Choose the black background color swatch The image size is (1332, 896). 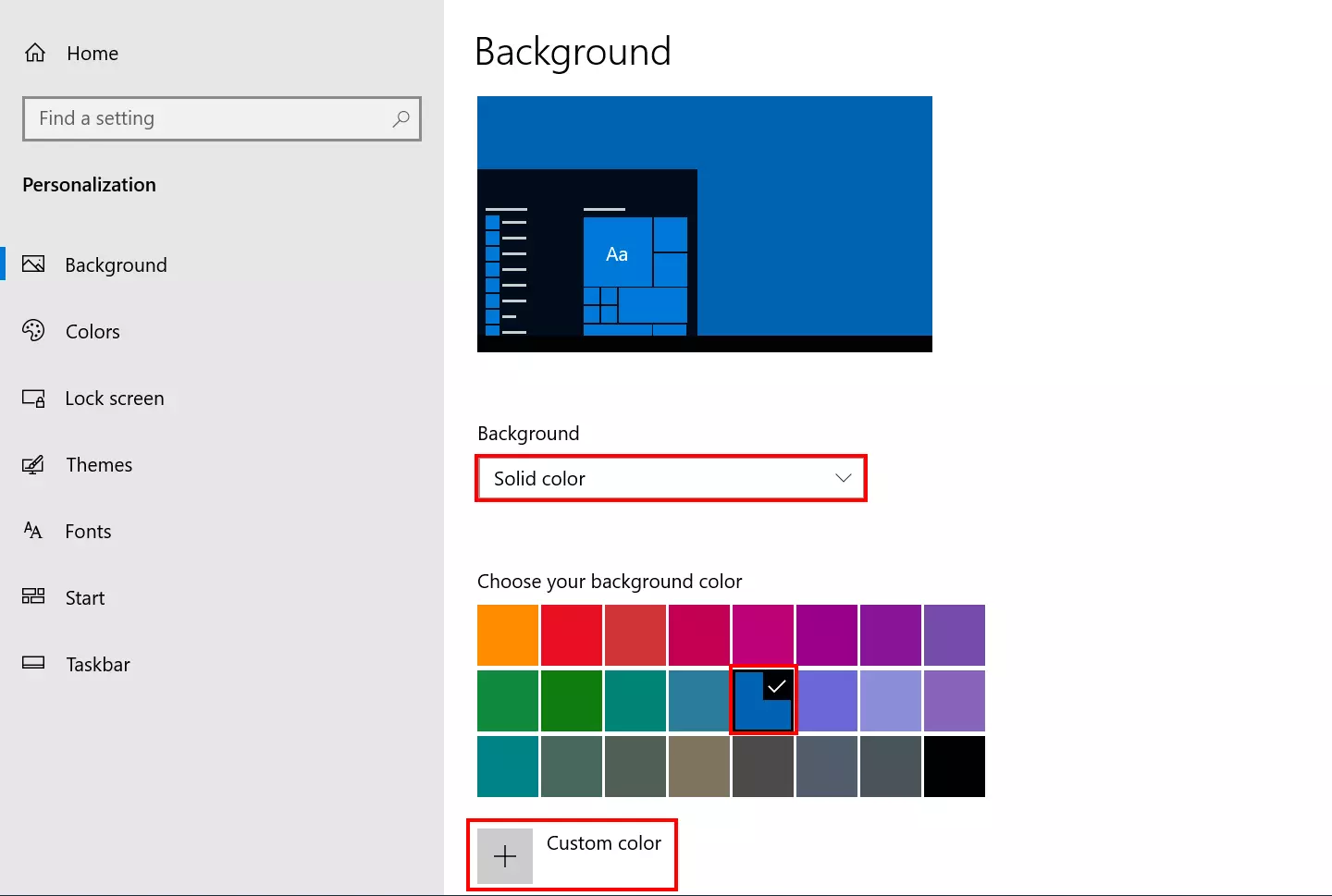(x=954, y=767)
